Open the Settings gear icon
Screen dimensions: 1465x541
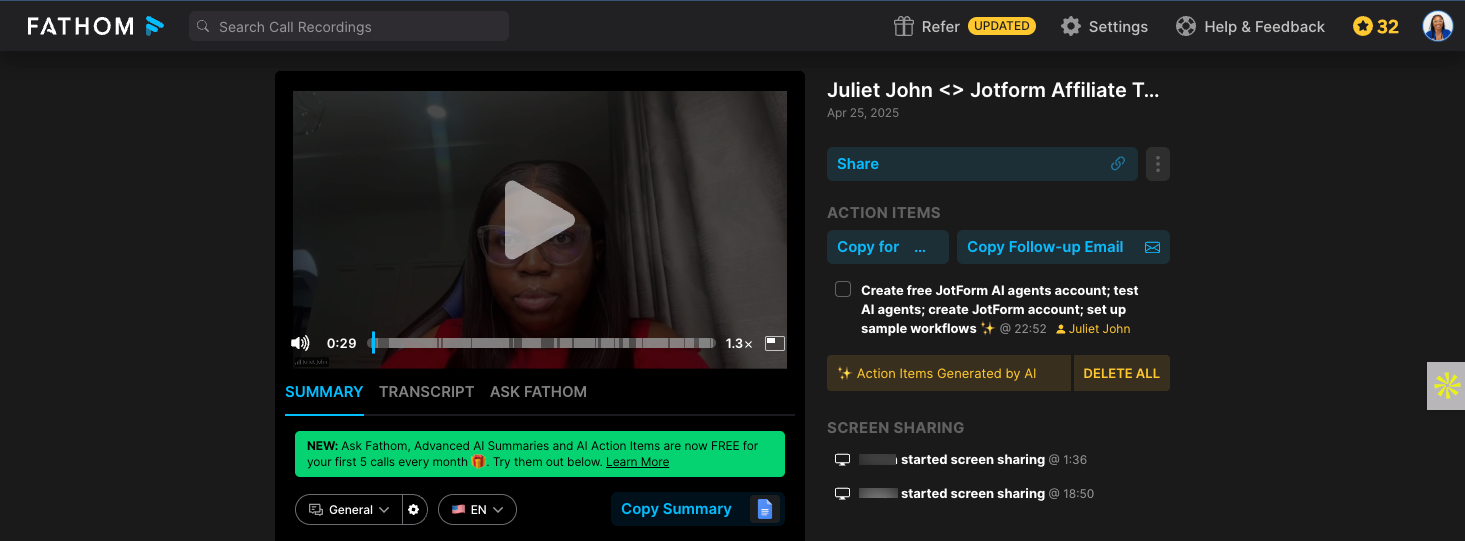coord(1071,26)
